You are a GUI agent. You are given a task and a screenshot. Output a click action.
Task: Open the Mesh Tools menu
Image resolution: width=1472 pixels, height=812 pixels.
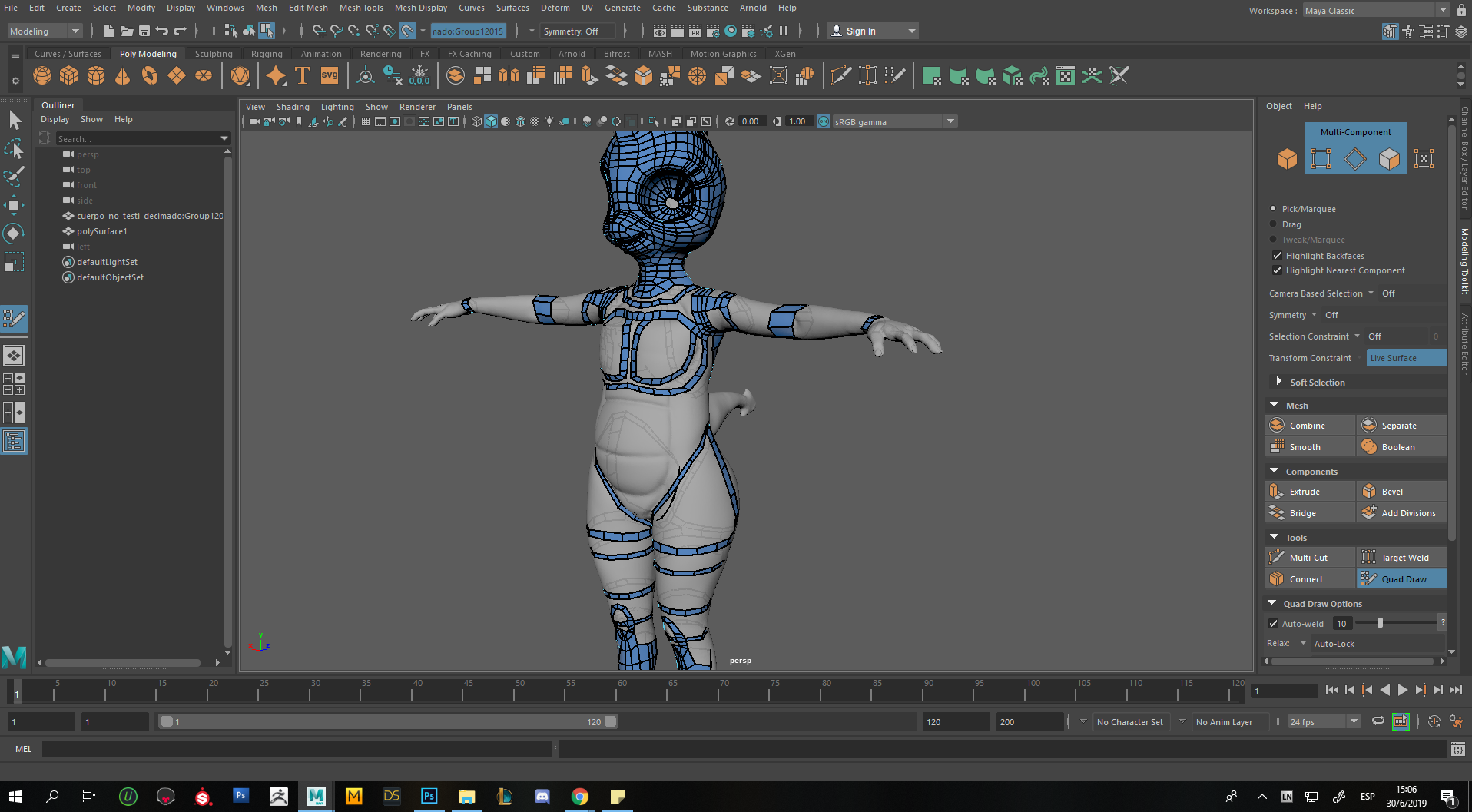coord(360,8)
